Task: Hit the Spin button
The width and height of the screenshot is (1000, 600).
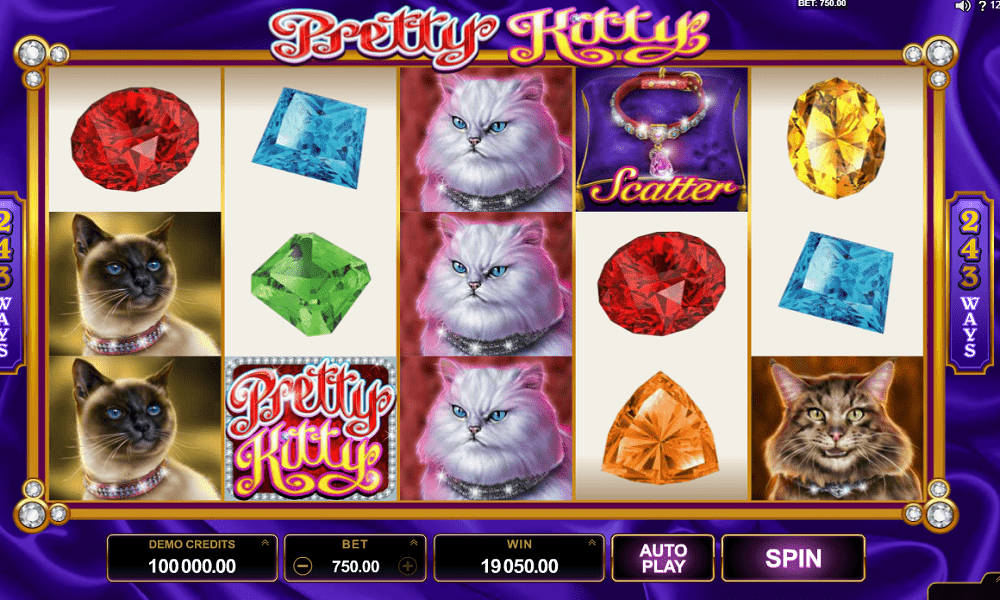Action: [x=793, y=558]
